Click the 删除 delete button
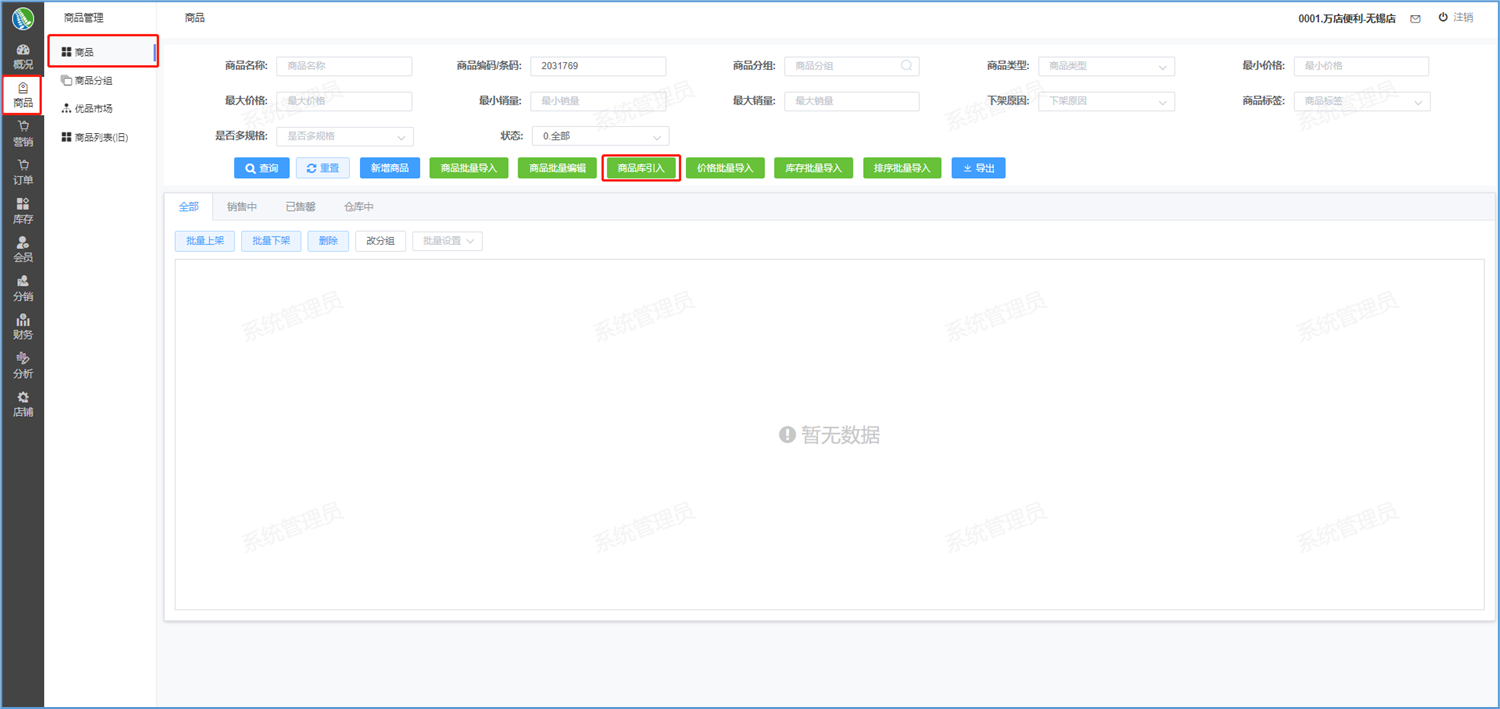 tap(328, 241)
